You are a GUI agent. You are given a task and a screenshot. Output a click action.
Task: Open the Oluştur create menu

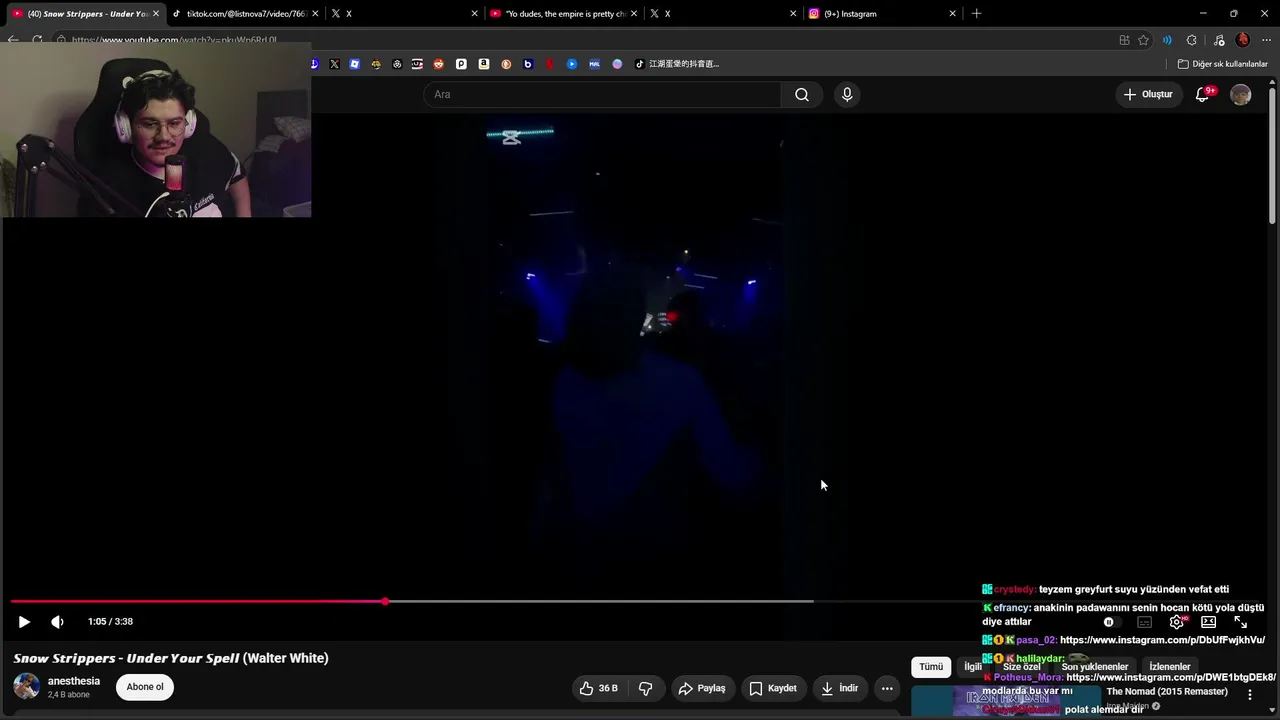coord(1148,94)
